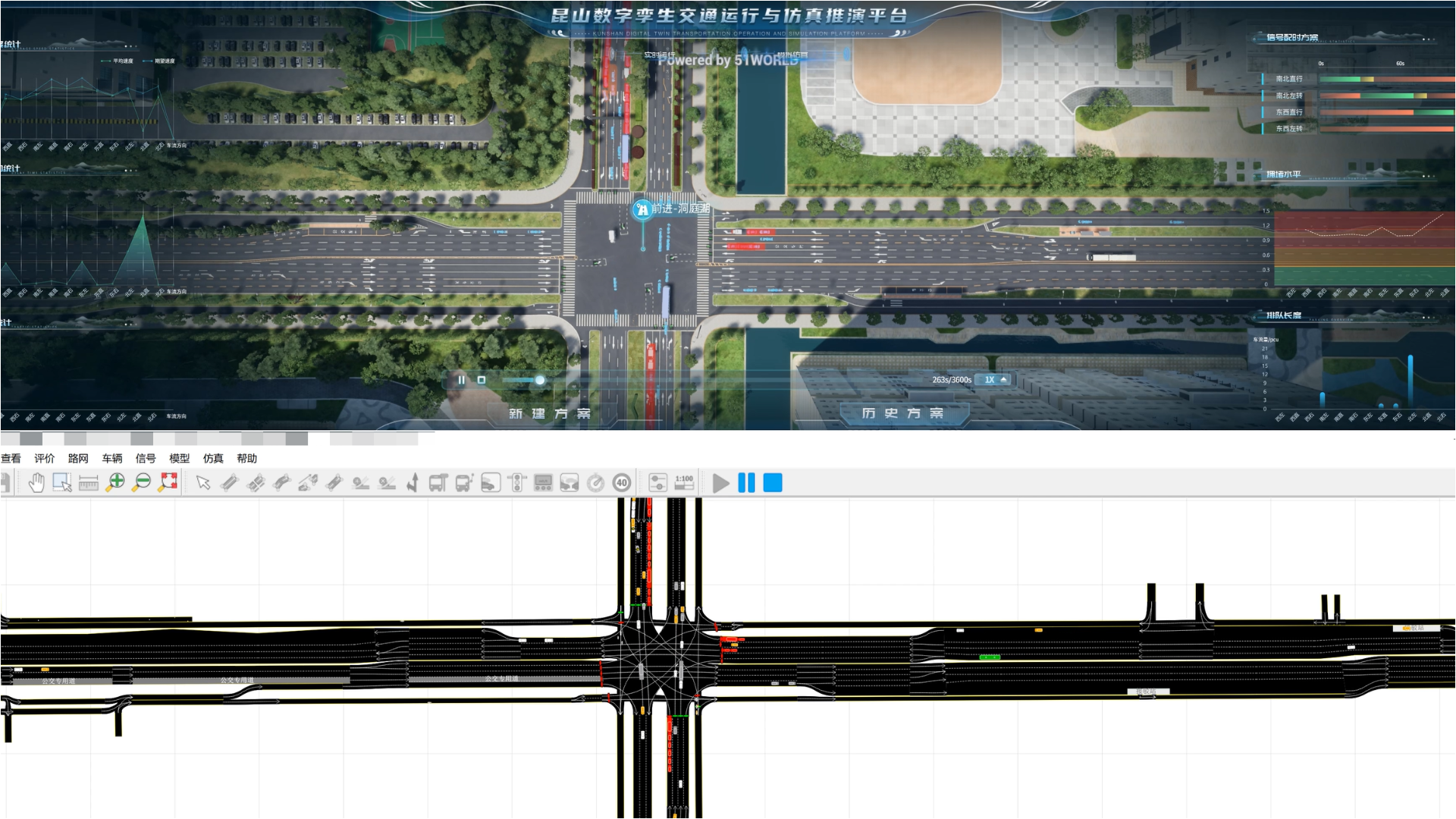Click the 历史方案 button
The image size is (1456, 819).
point(902,413)
